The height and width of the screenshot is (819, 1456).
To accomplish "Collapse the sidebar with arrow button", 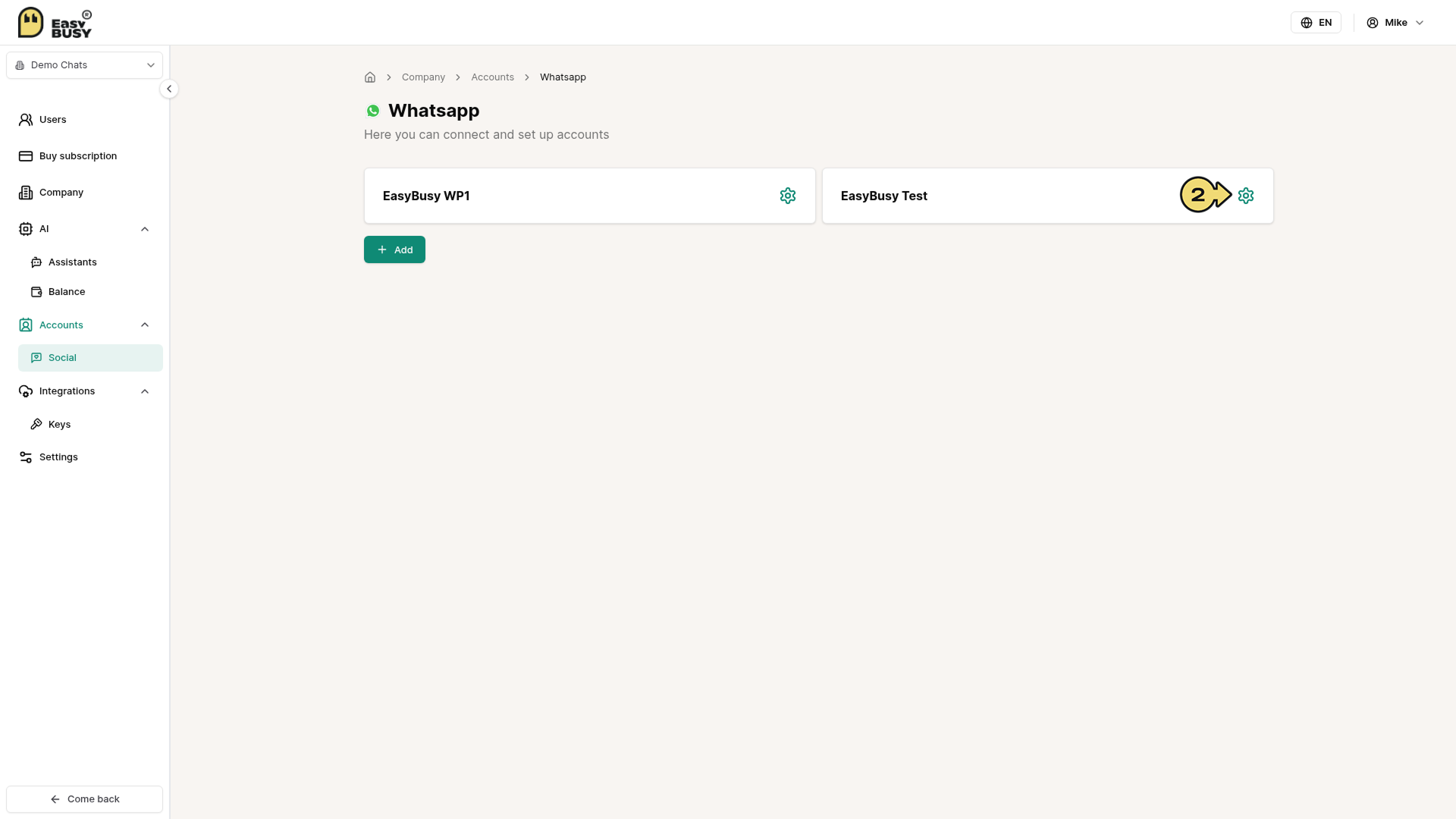I will [169, 89].
